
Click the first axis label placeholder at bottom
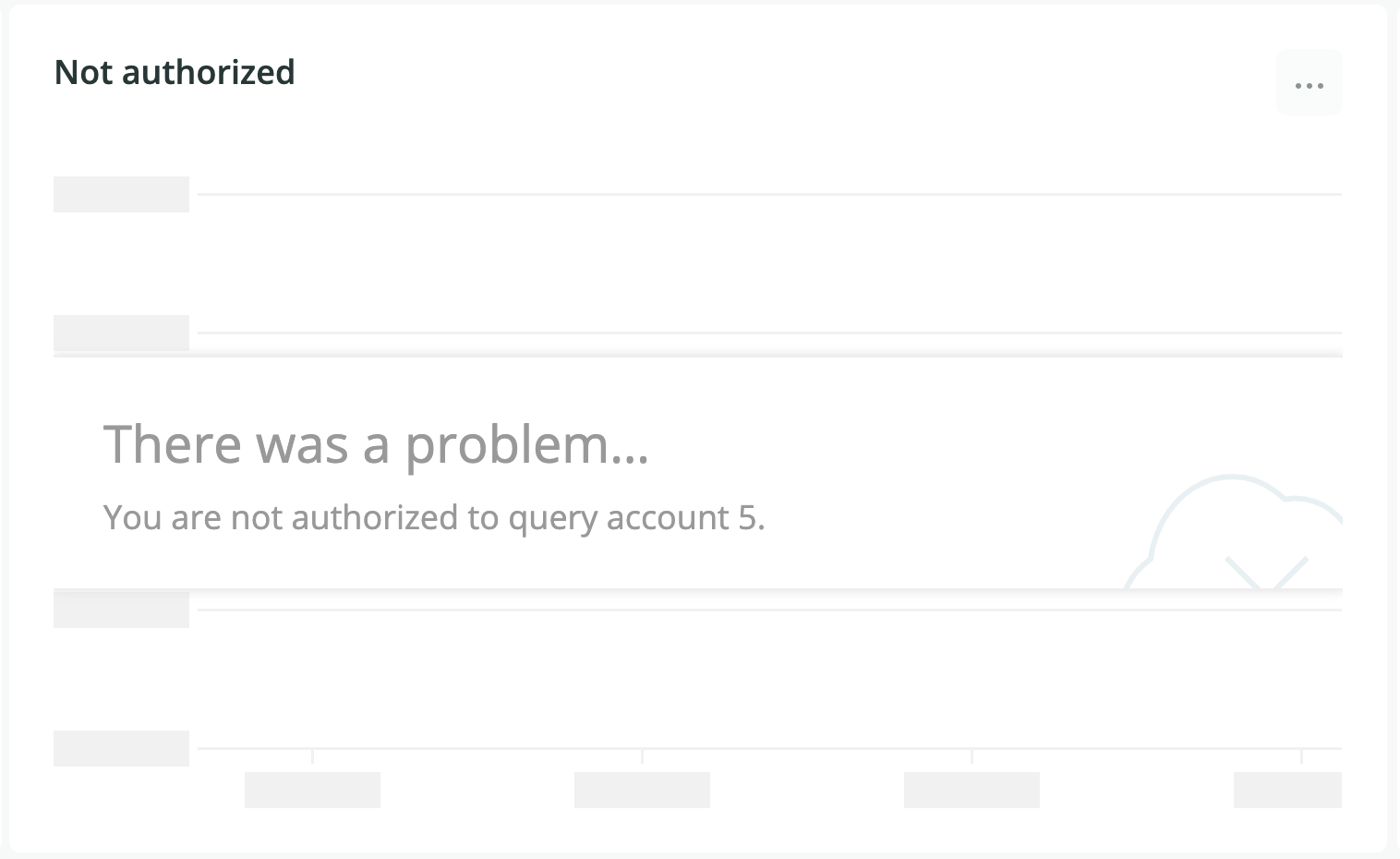tap(312, 790)
